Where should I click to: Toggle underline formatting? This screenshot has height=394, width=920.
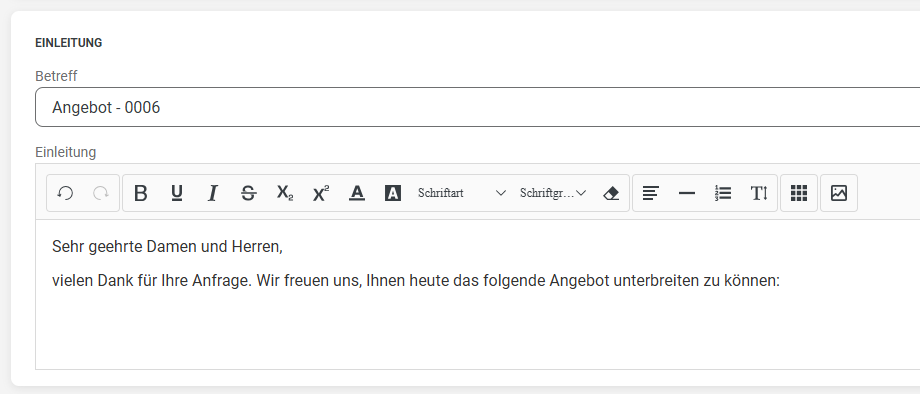click(177, 193)
